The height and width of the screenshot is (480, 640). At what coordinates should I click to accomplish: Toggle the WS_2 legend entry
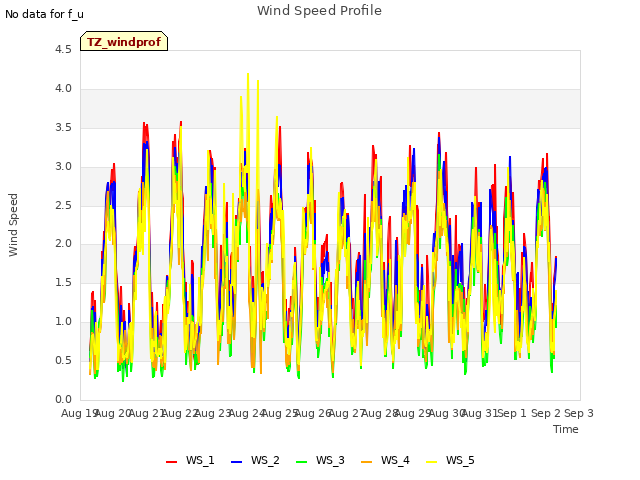[255, 460]
